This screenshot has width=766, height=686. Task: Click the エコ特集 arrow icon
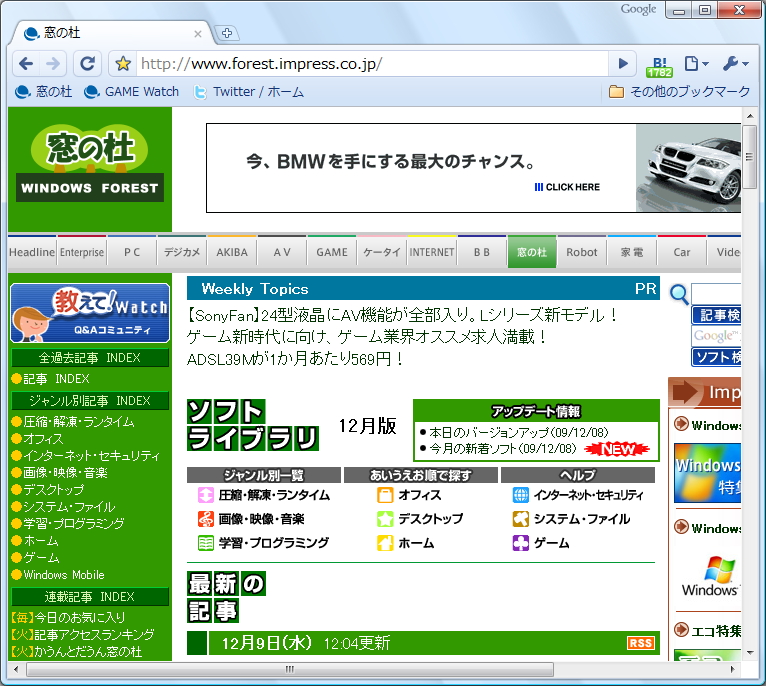tap(681, 630)
